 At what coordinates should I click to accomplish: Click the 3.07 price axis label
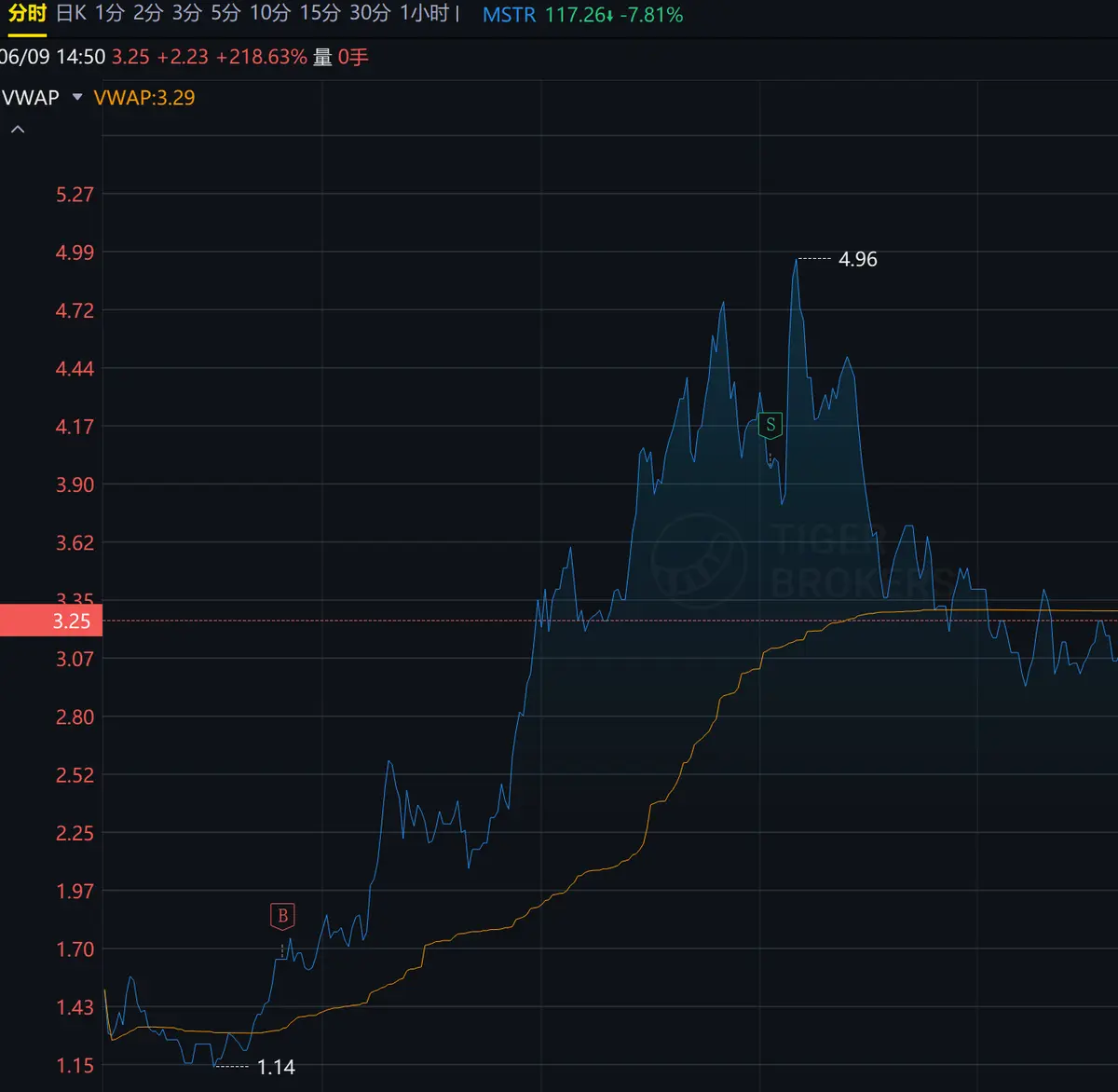75,658
